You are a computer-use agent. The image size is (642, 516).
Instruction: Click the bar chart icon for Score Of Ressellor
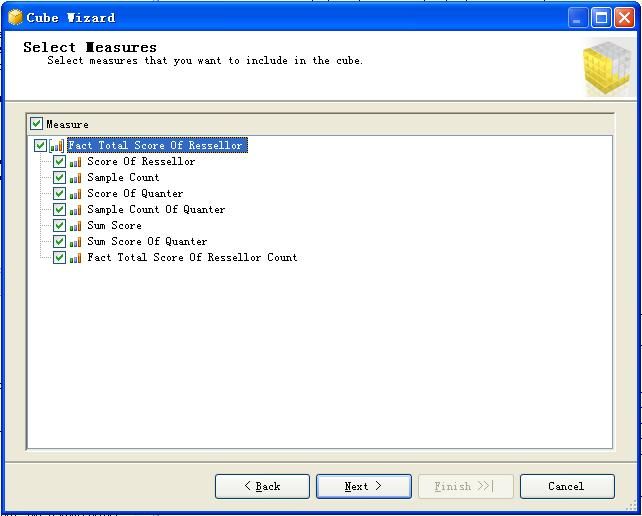point(75,162)
